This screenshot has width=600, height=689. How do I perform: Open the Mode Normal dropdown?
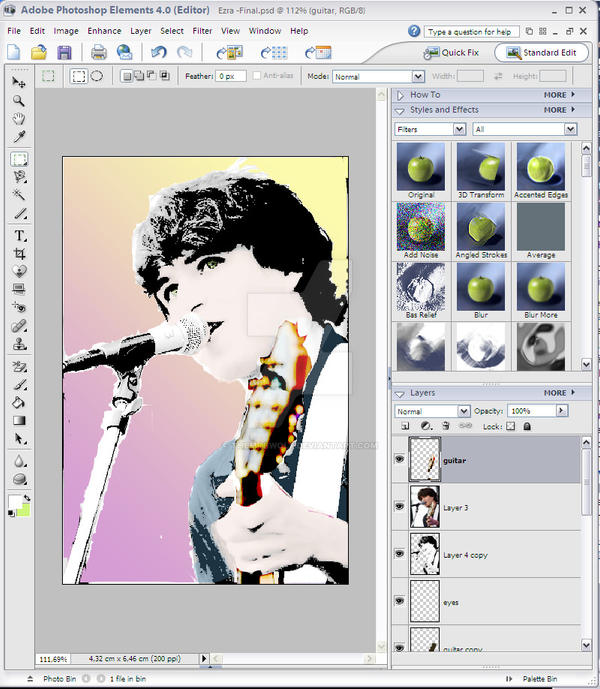coord(418,76)
